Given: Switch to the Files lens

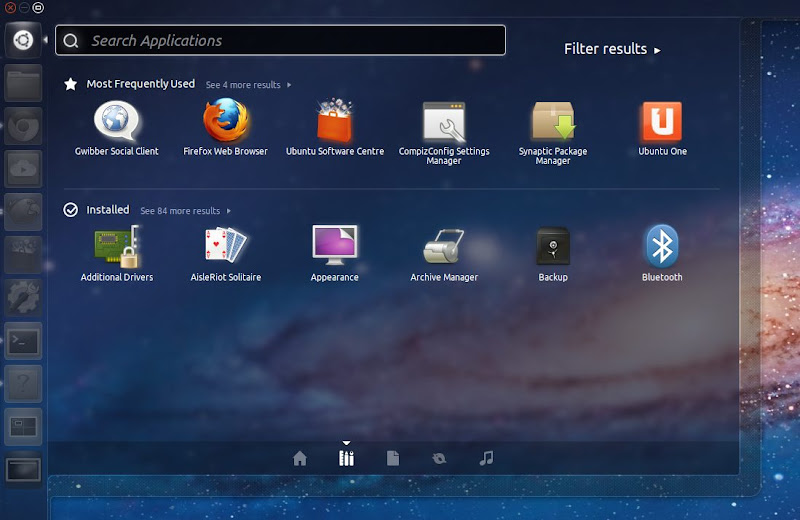Looking at the screenshot, I should [393, 458].
